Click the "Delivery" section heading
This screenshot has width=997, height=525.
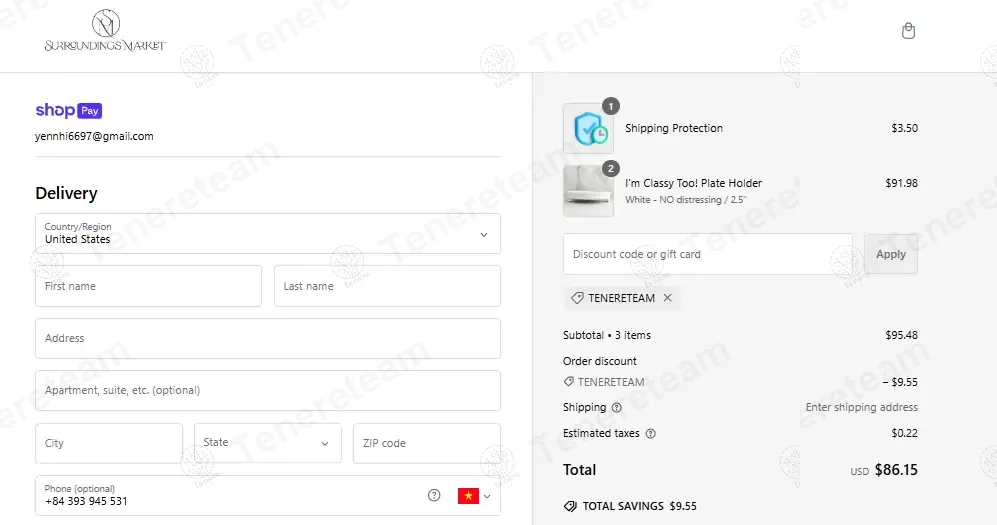click(66, 193)
